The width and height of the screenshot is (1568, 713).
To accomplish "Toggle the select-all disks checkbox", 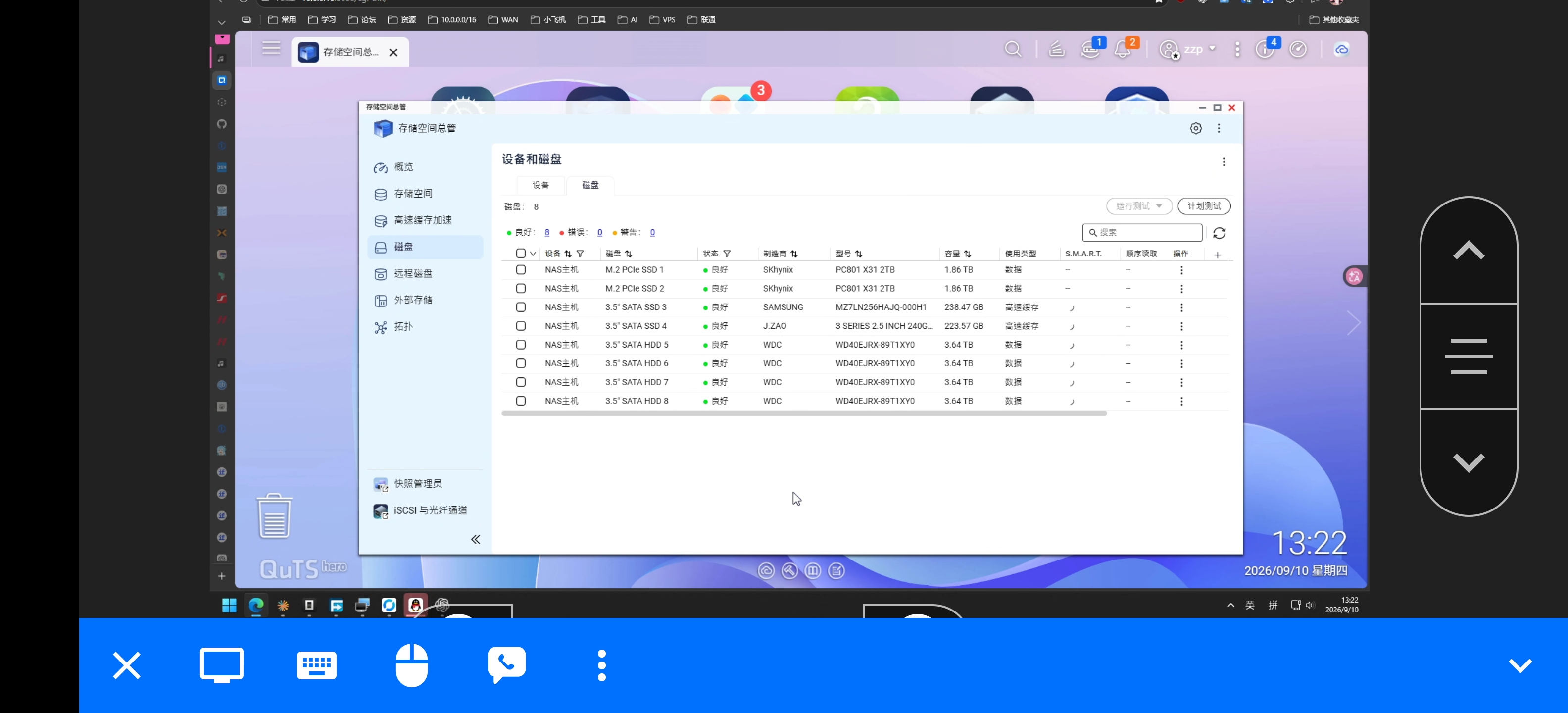I will 520,254.
